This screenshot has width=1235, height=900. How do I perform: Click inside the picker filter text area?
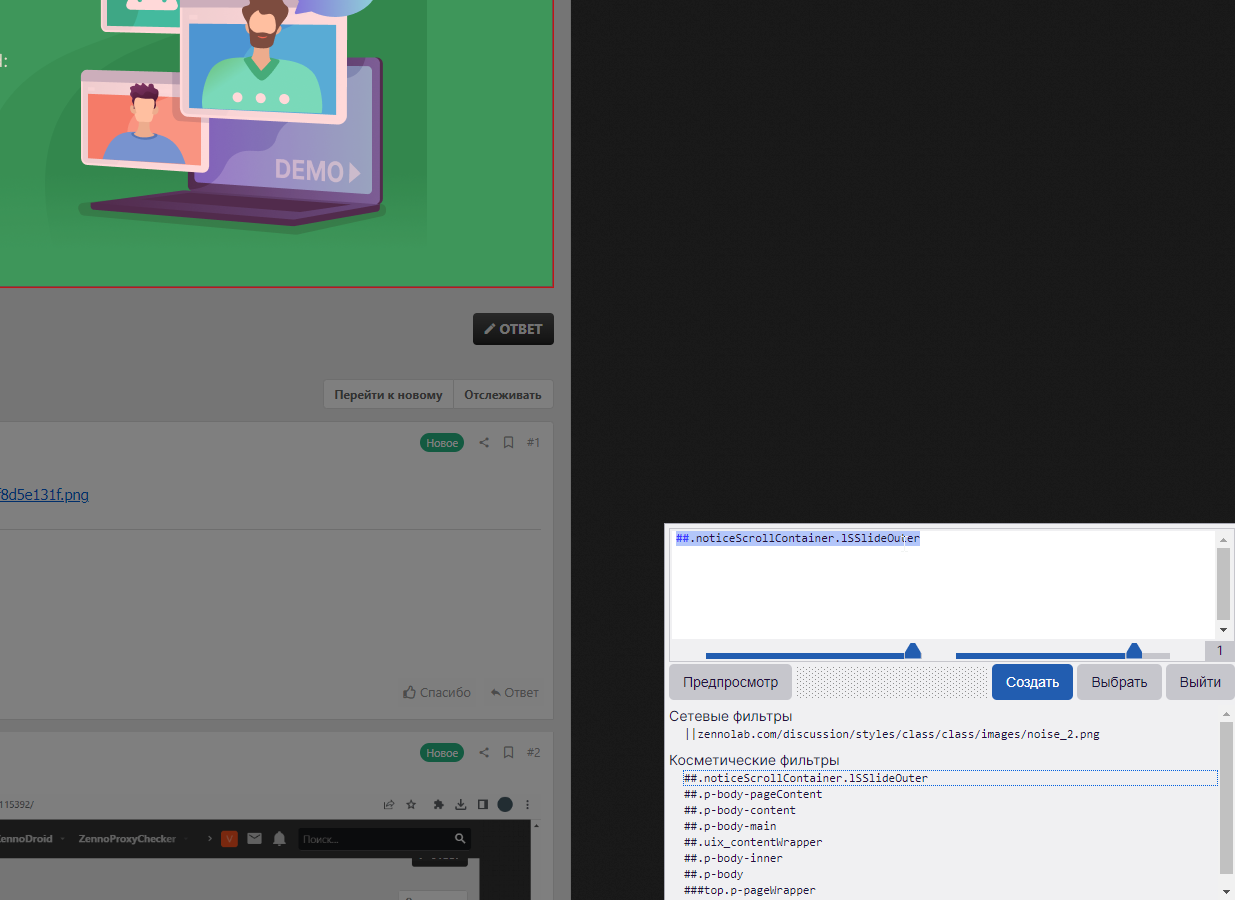pyautogui.click(x=942, y=584)
